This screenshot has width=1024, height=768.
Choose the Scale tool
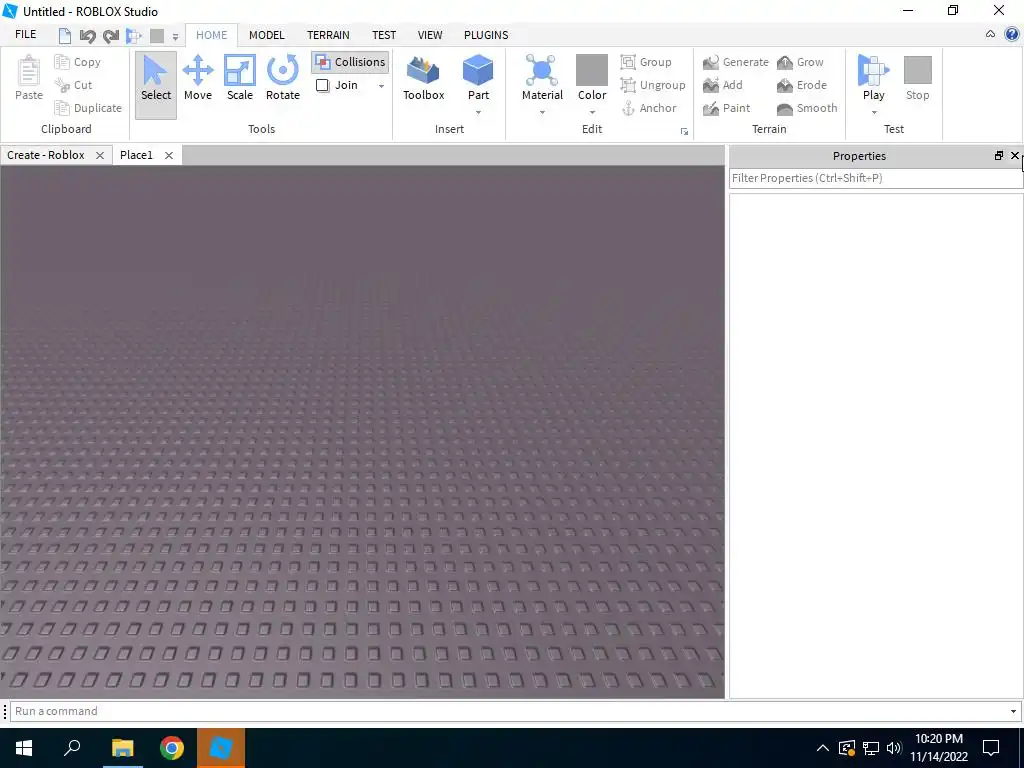(240, 78)
